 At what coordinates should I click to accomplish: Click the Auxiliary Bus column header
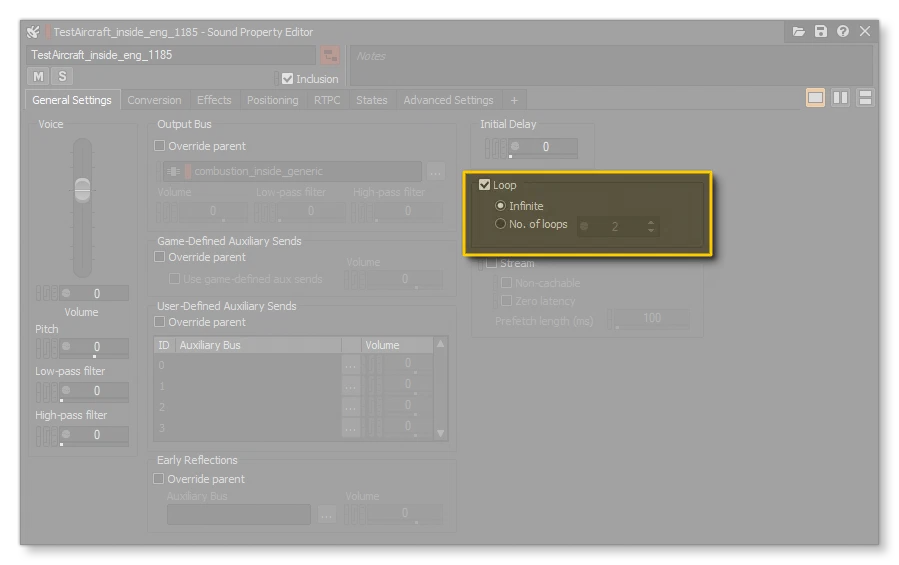(x=258, y=345)
